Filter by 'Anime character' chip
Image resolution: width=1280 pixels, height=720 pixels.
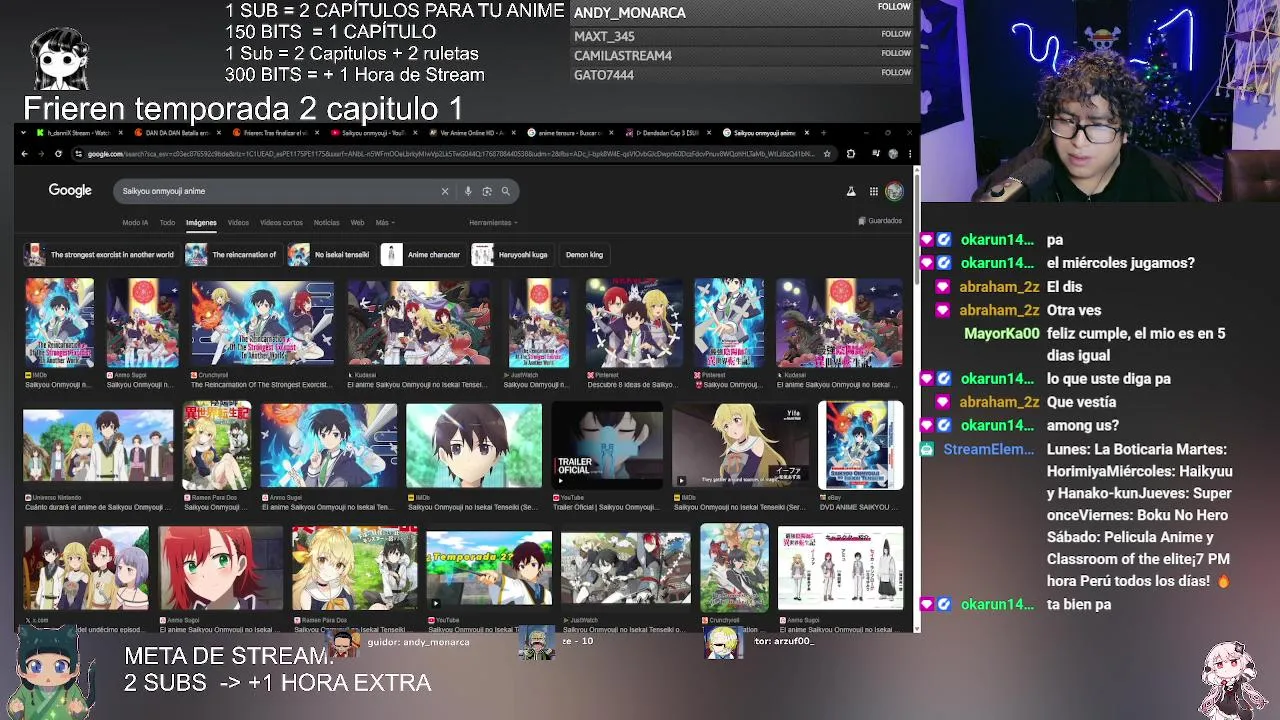(x=423, y=255)
